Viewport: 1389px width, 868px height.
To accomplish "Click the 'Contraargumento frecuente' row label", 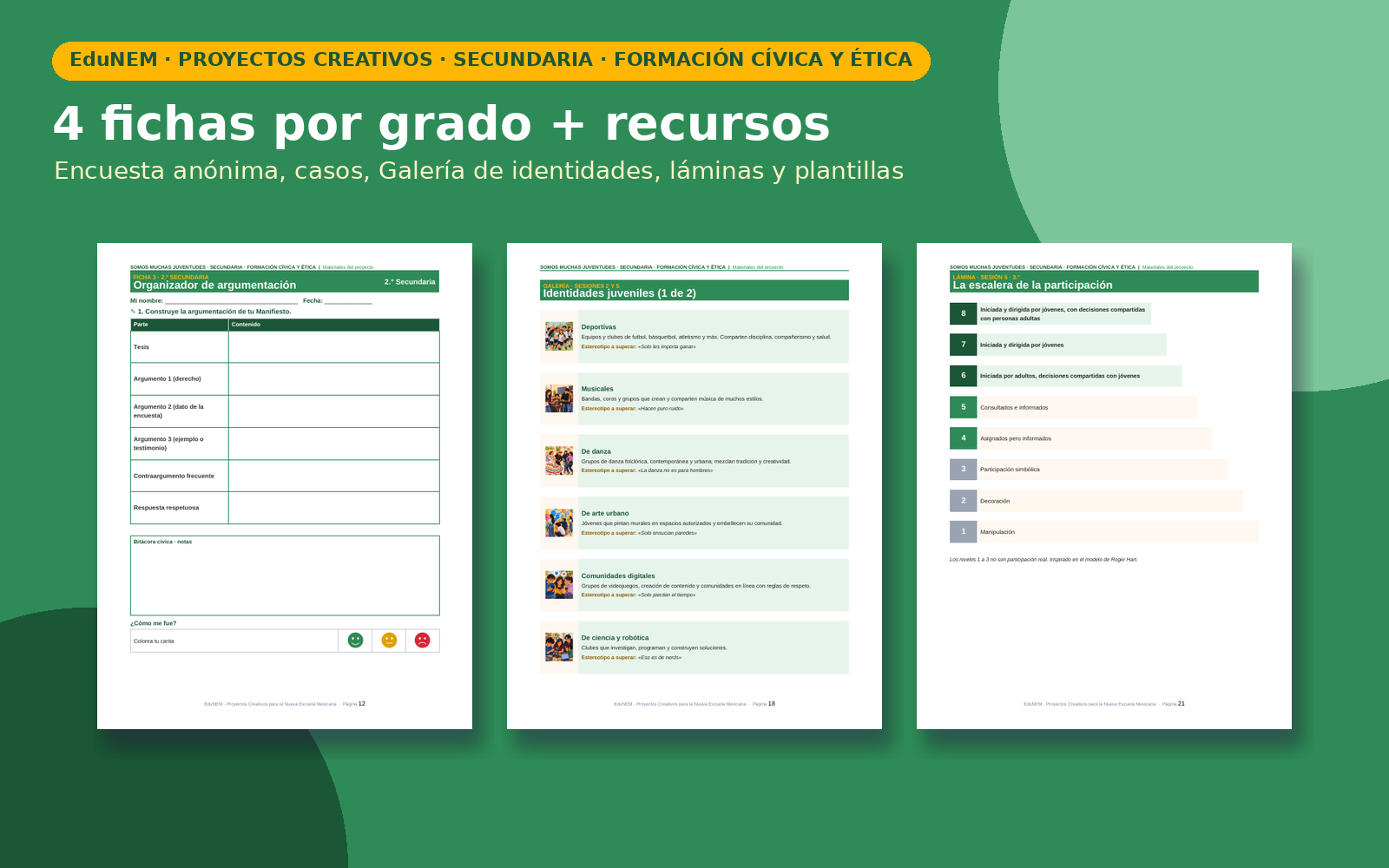I will 174,476.
